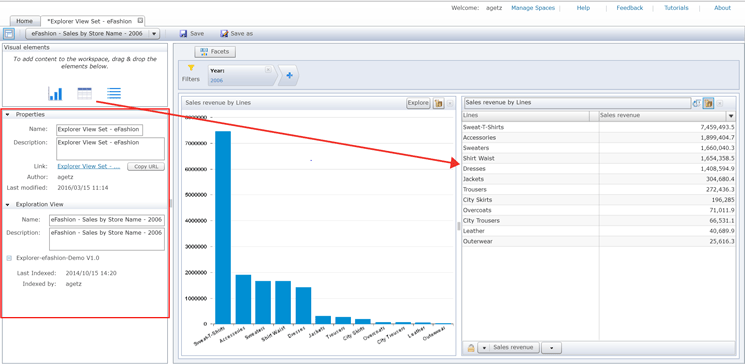Open dropdown arrow left of Sales revenue button
The width and height of the screenshot is (745, 364).
(x=483, y=348)
